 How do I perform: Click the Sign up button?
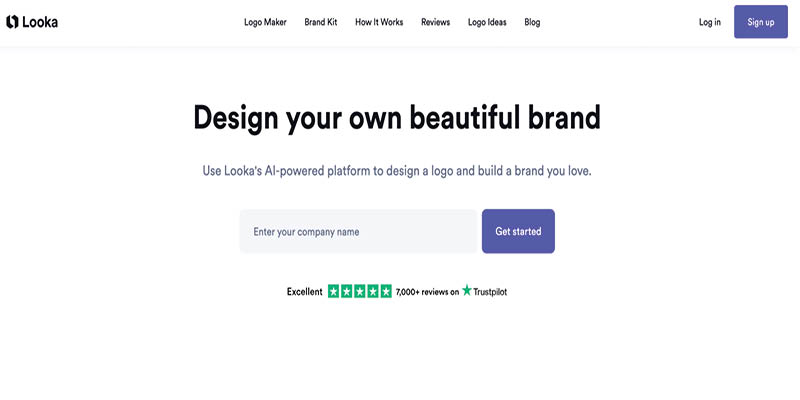pyautogui.click(x=761, y=22)
